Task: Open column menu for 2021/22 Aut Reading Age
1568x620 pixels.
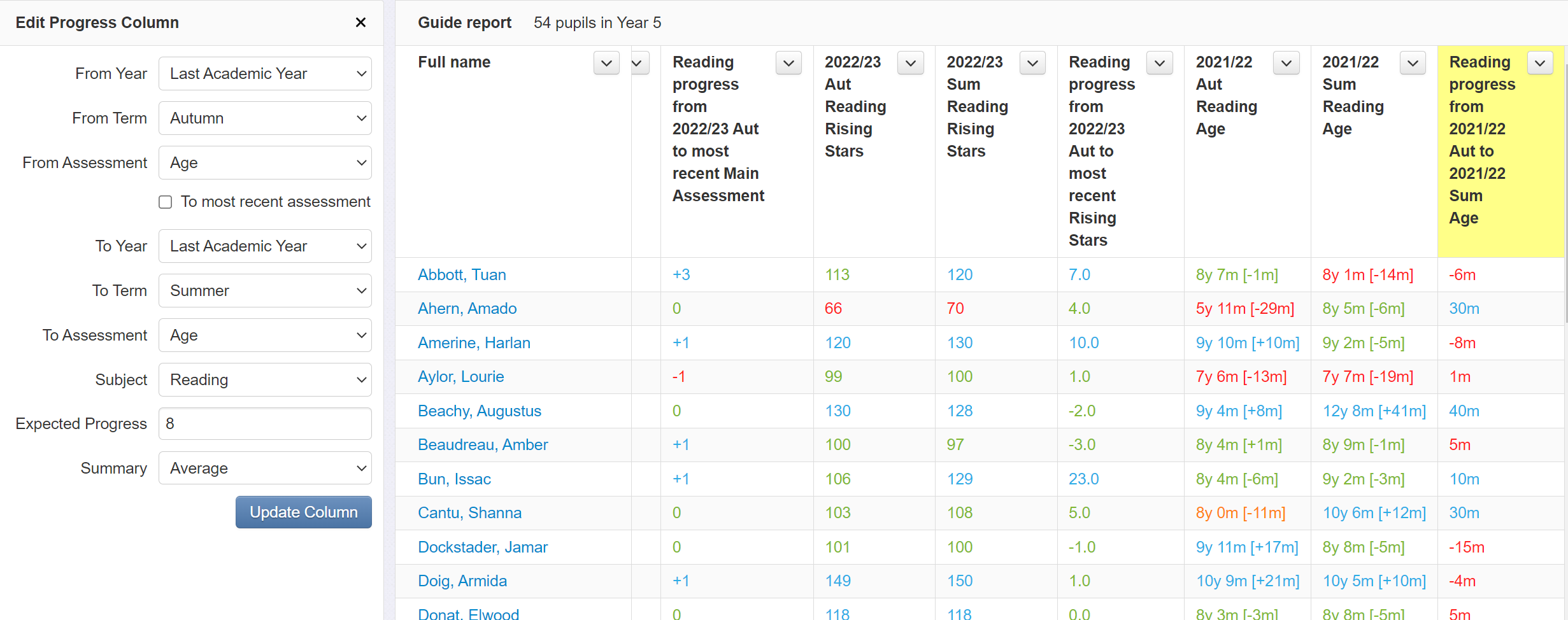Action: click(x=1286, y=63)
